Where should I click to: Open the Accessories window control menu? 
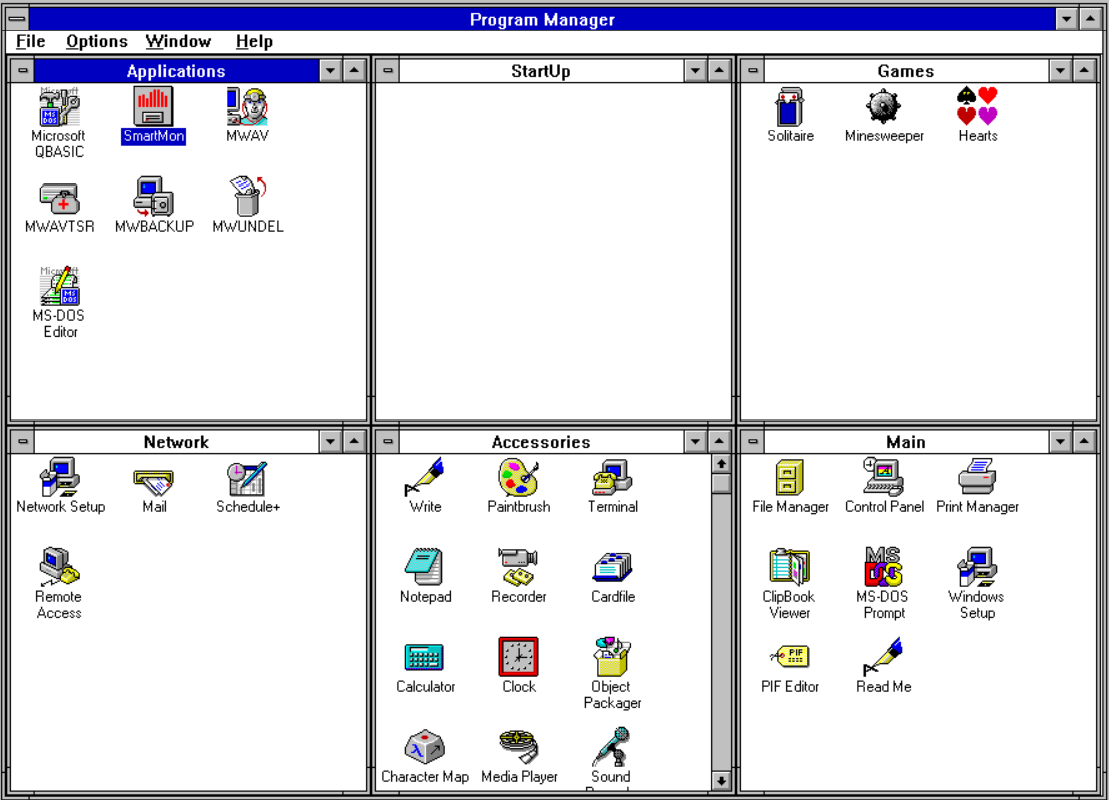(388, 442)
